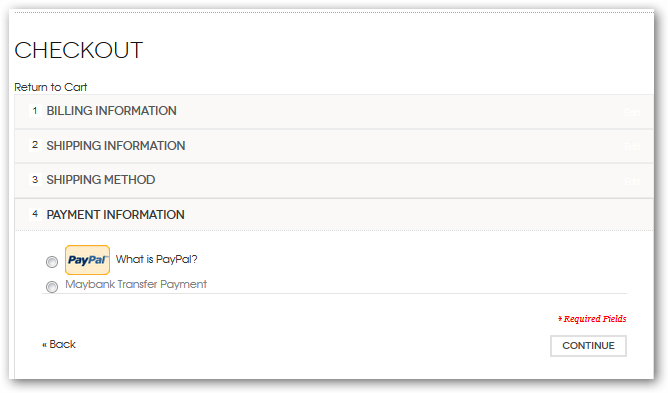Screen dimensions: 668x393
Task: Click the step 4 number badge
Action: 35,214
